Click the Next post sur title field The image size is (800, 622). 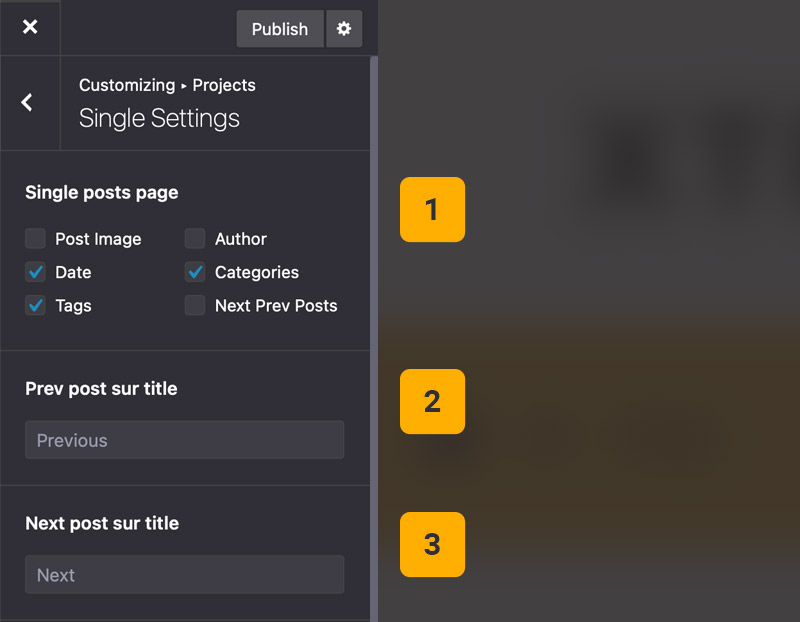click(x=184, y=575)
